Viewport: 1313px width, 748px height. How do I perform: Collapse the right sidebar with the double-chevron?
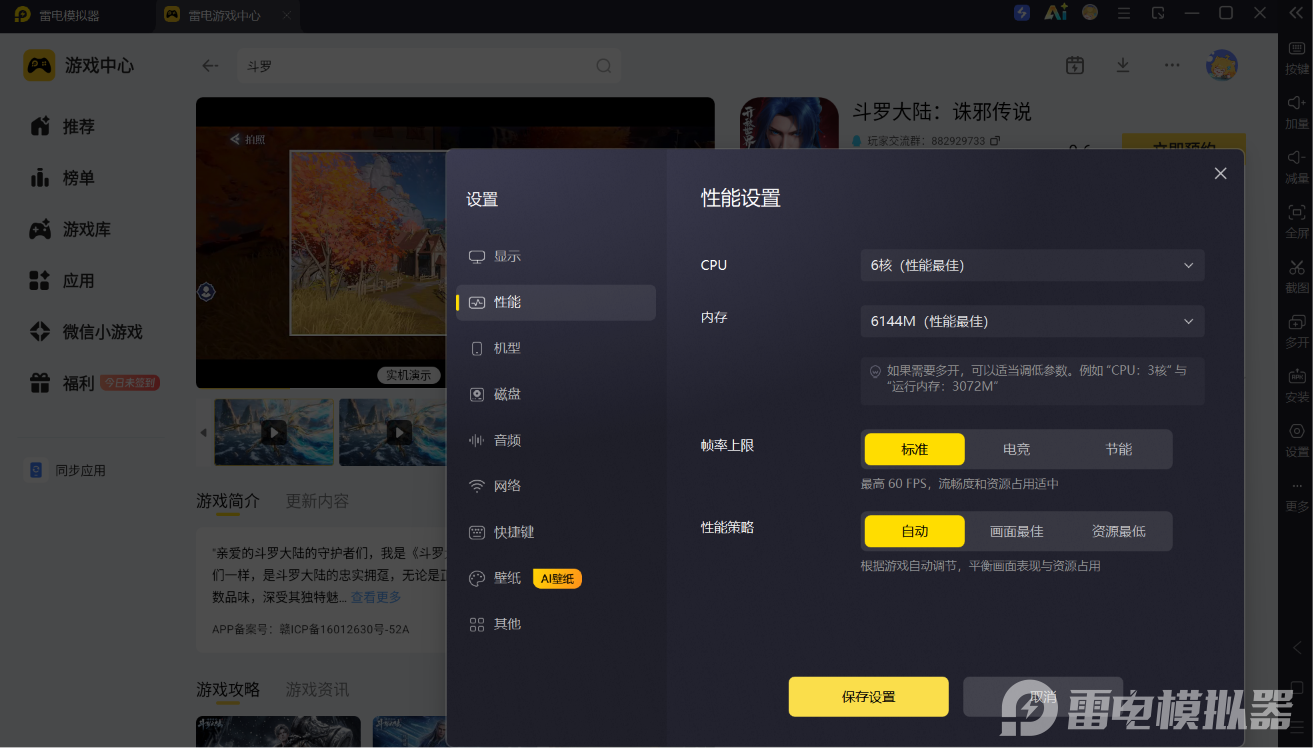pyautogui.click(x=1296, y=13)
